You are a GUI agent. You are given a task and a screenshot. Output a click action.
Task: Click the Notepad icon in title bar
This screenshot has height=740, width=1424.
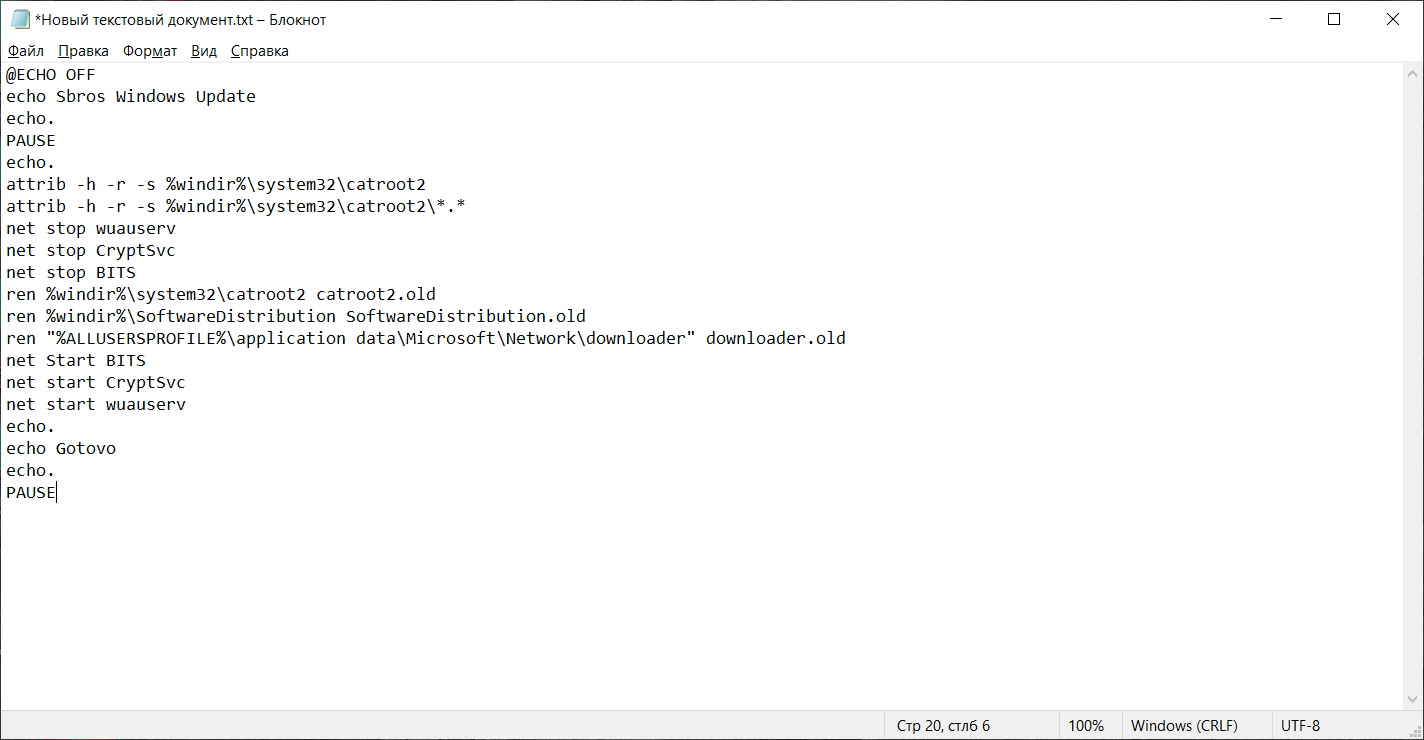[x=20, y=19]
